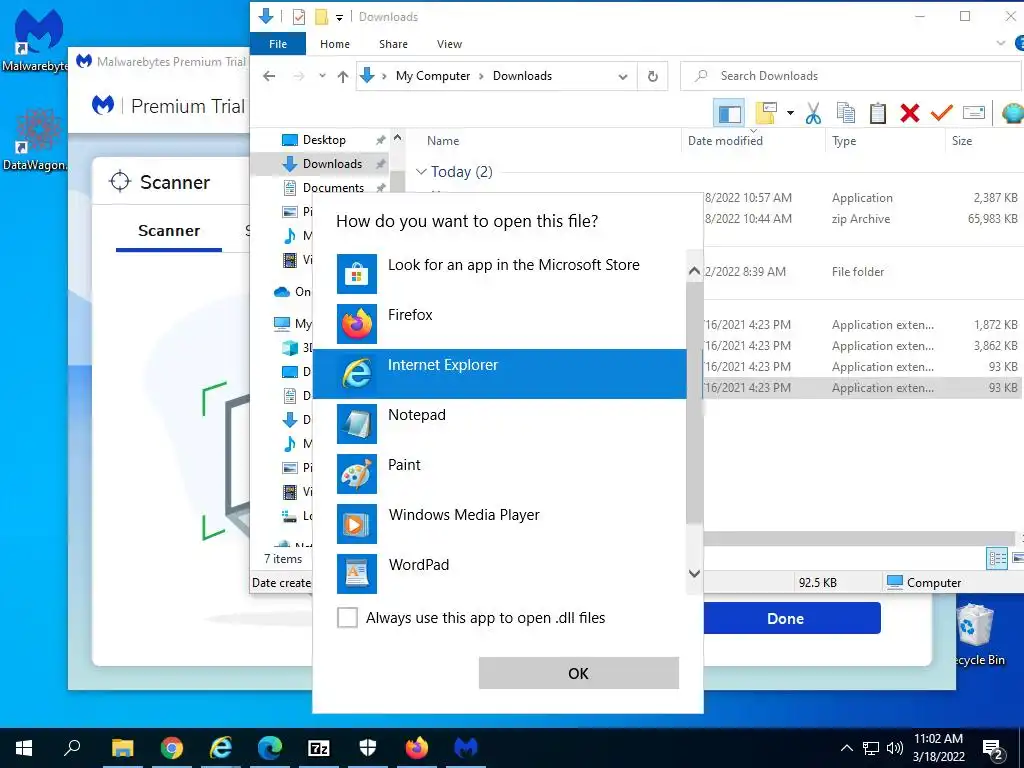1024x768 pixels.
Task: Pick Notepad from the open-with list
Action: tap(500, 423)
